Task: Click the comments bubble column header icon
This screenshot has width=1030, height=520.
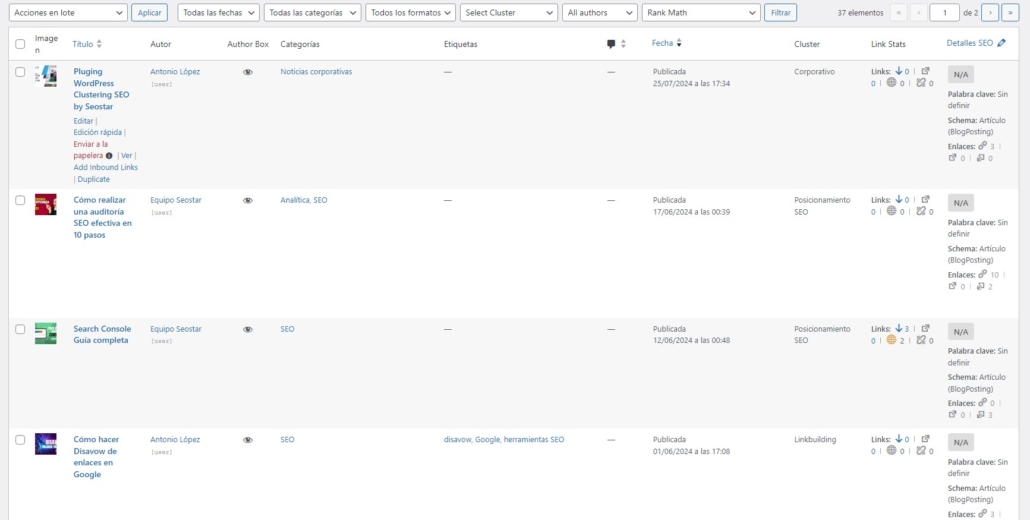Action: [x=611, y=44]
